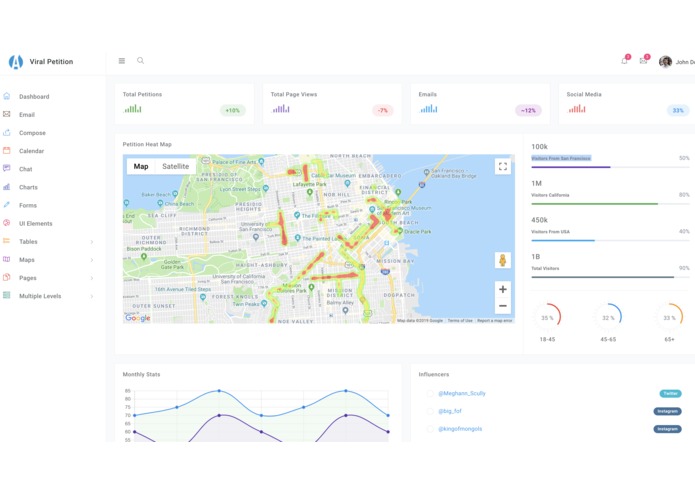Viewport: 695px width, 494px height.
Task: Click the Charts bar icon in sidebar
Action: pos(7,187)
